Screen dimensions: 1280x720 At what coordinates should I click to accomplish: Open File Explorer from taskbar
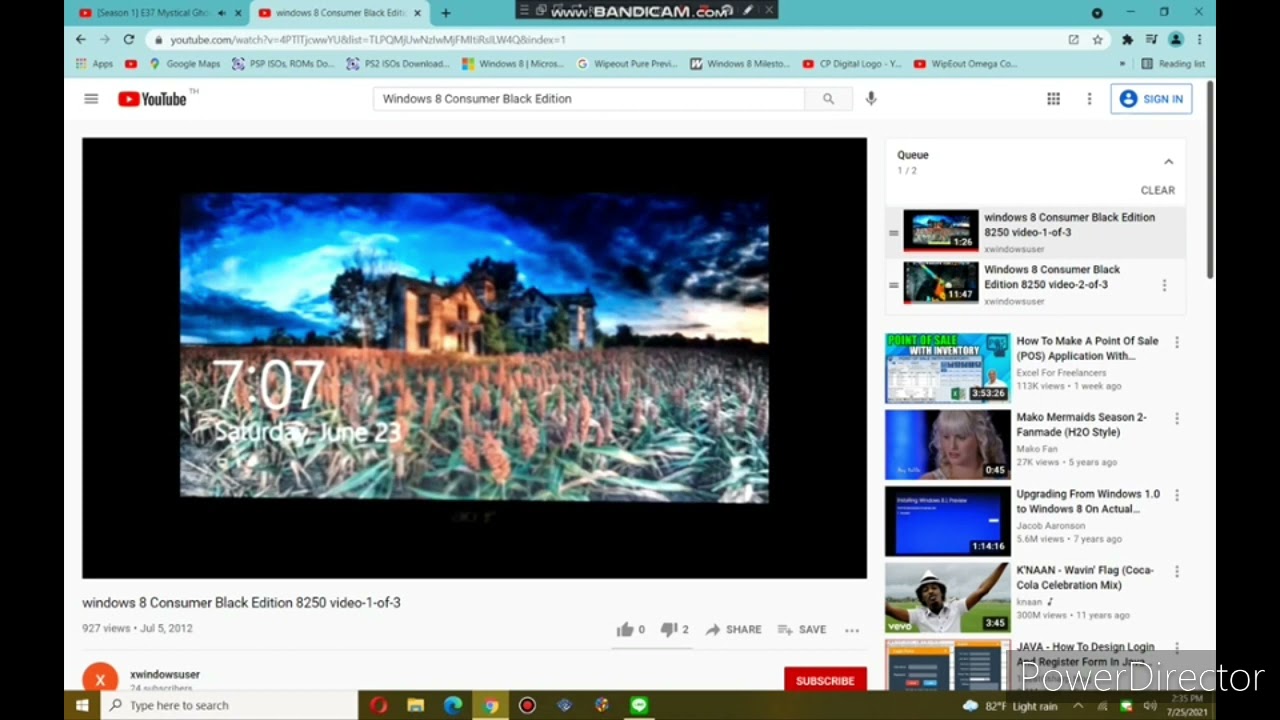click(x=416, y=705)
